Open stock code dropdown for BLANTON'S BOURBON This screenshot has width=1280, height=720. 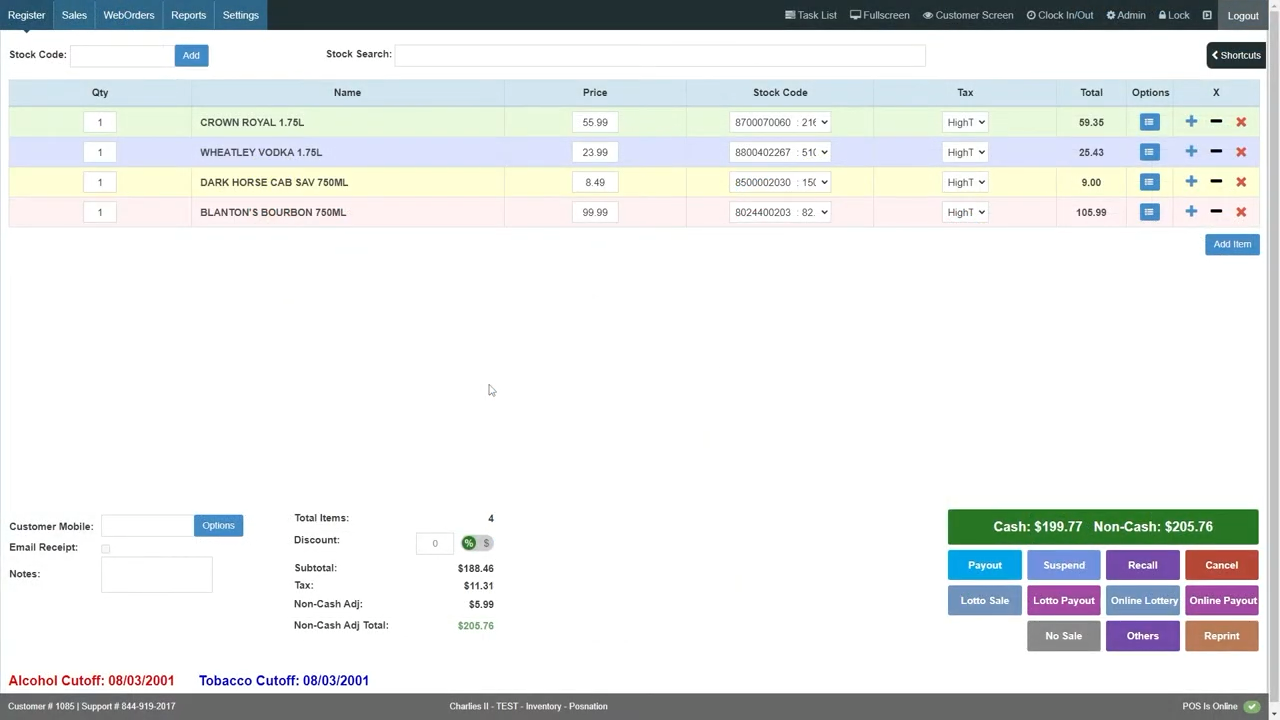(x=780, y=212)
